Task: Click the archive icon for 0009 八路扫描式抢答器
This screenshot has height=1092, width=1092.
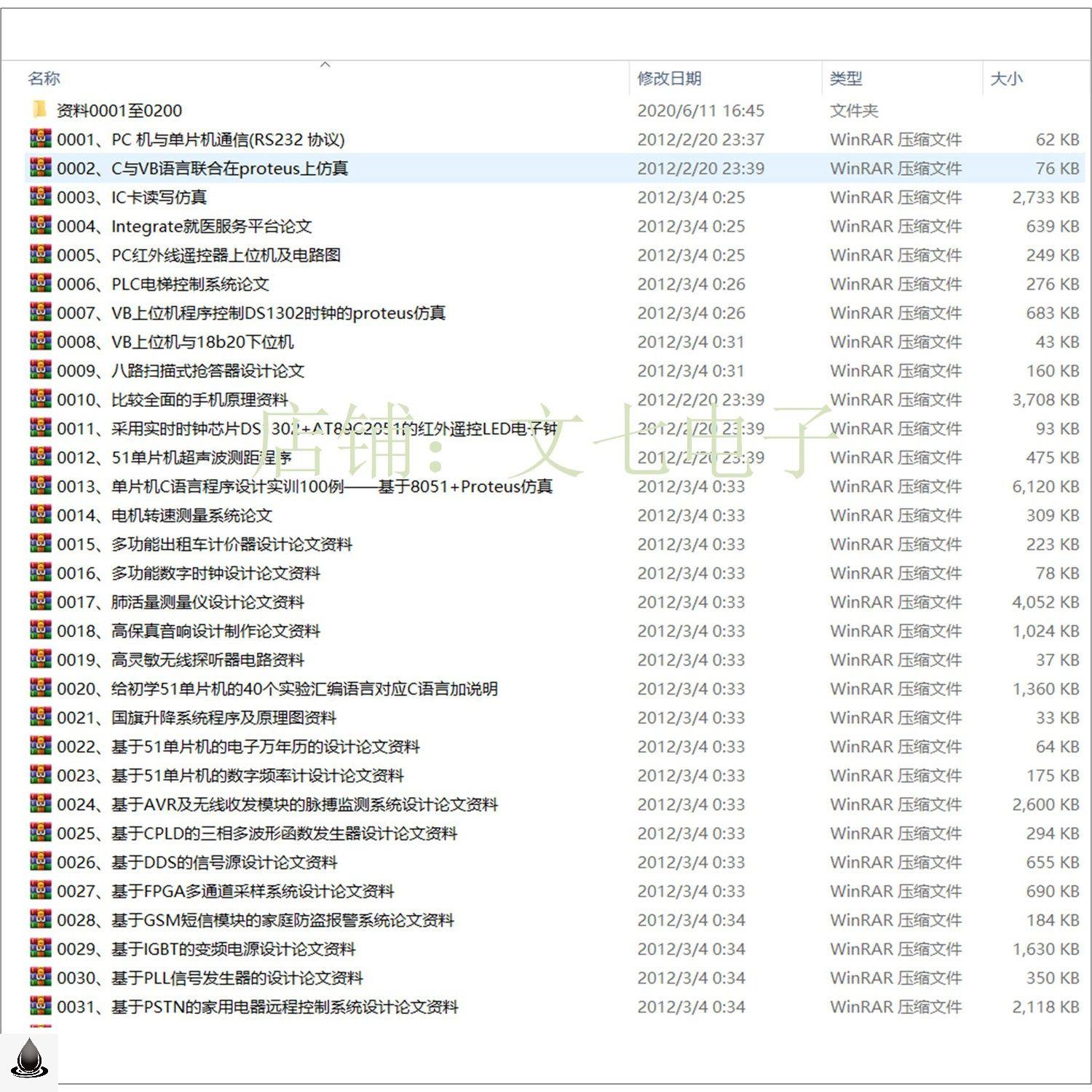Action: pos(40,370)
